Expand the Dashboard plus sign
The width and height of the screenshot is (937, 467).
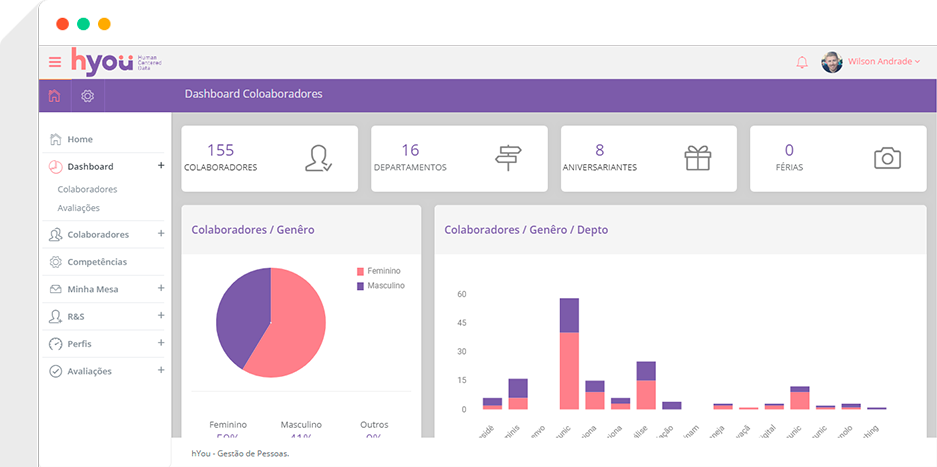pyautogui.click(x=161, y=166)
